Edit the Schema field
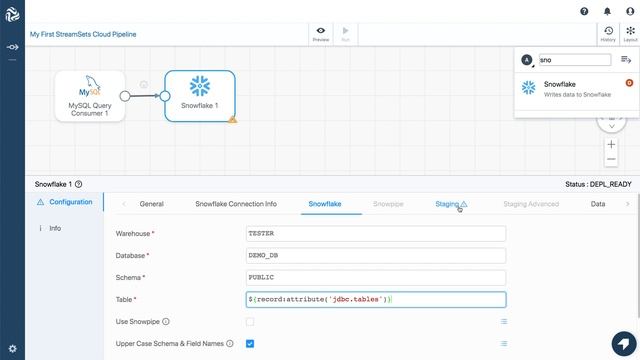This screenshot has height=360, width=640. click(376, 278)
